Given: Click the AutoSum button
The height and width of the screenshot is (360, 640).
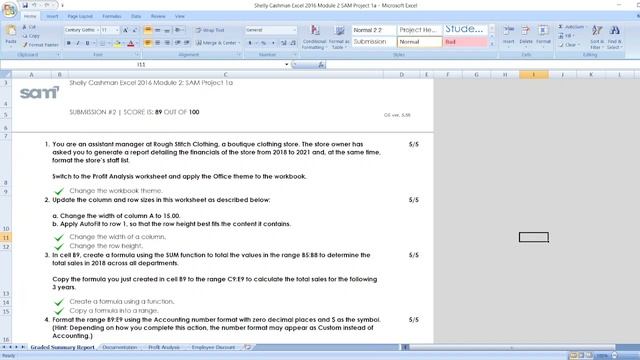Looking at the screenshot, I should click(571, 27).
